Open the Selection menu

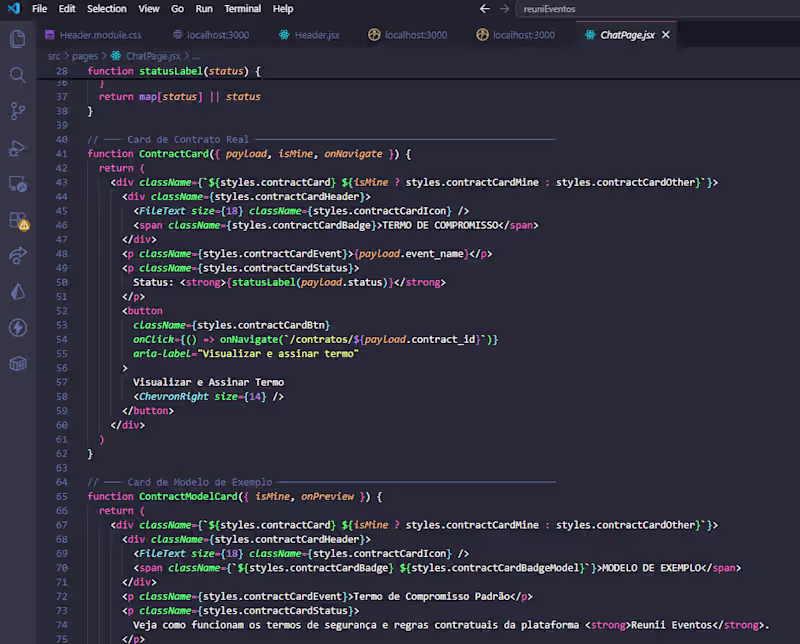point(107,9)
